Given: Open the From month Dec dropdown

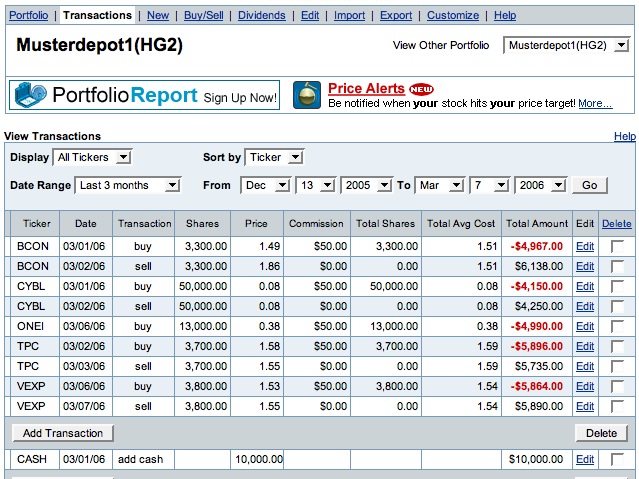Looking at the screenshot, I should click(265, 185).
